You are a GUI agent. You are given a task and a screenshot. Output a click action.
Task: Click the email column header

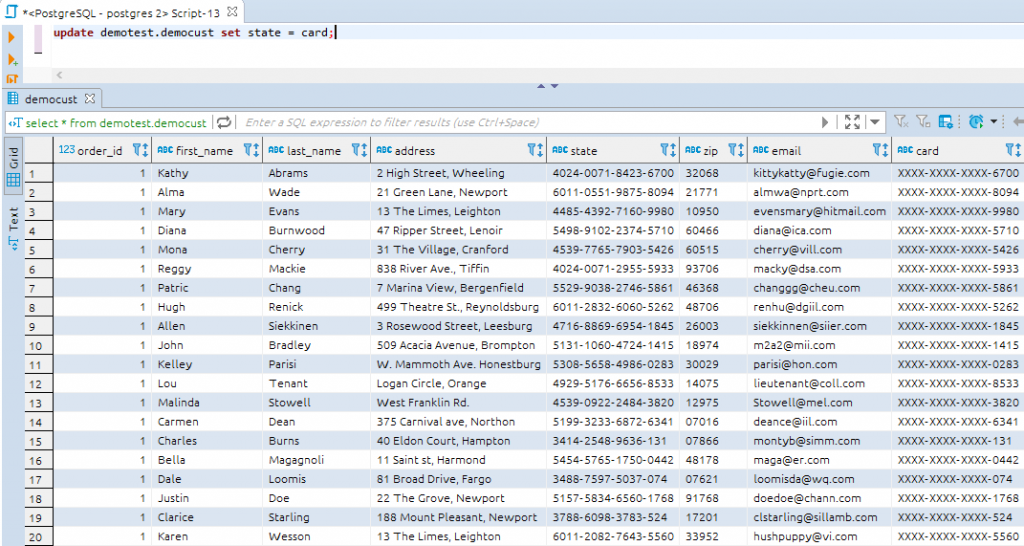pos(785,151)
